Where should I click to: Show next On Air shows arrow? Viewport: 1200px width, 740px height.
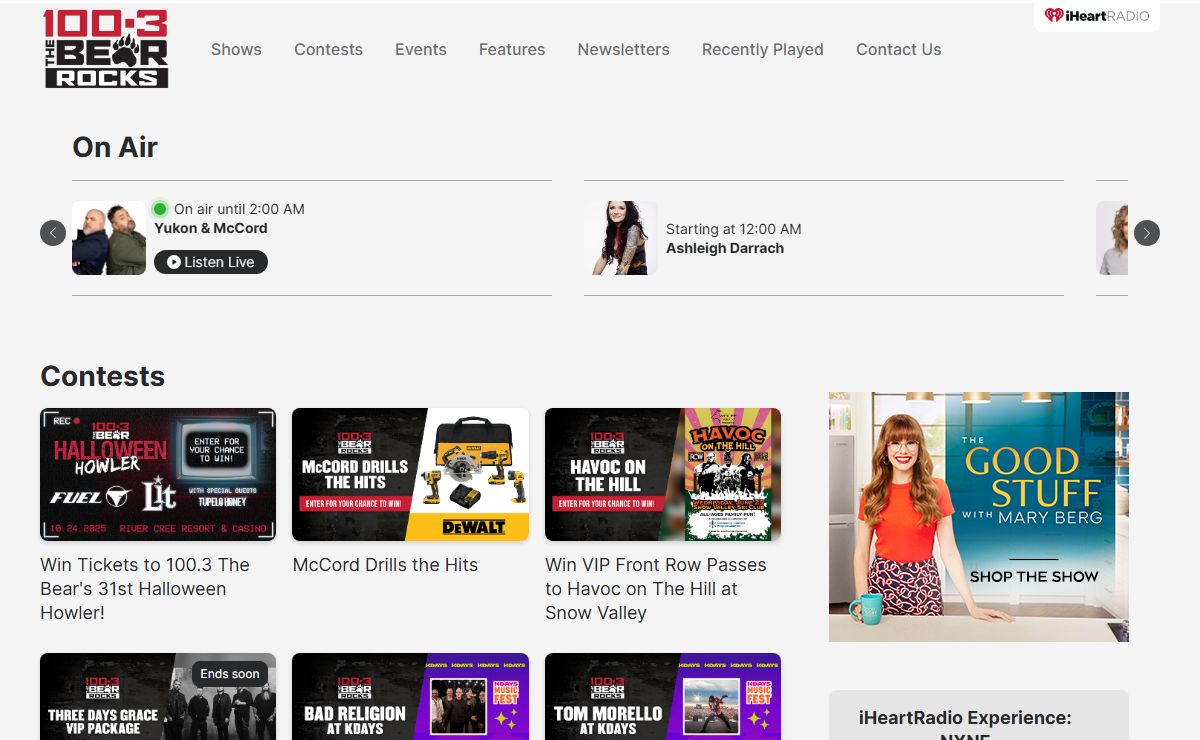coord(1147,233)
